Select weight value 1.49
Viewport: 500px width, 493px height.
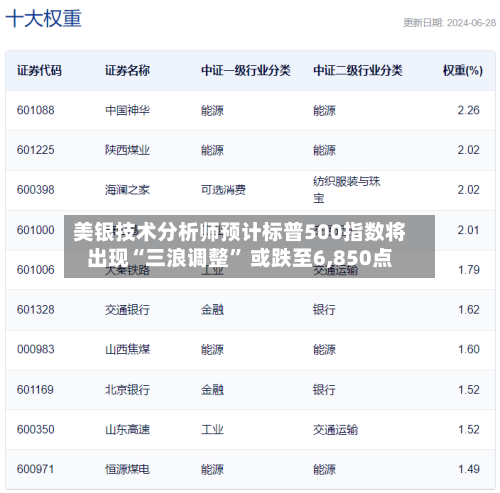469,469
